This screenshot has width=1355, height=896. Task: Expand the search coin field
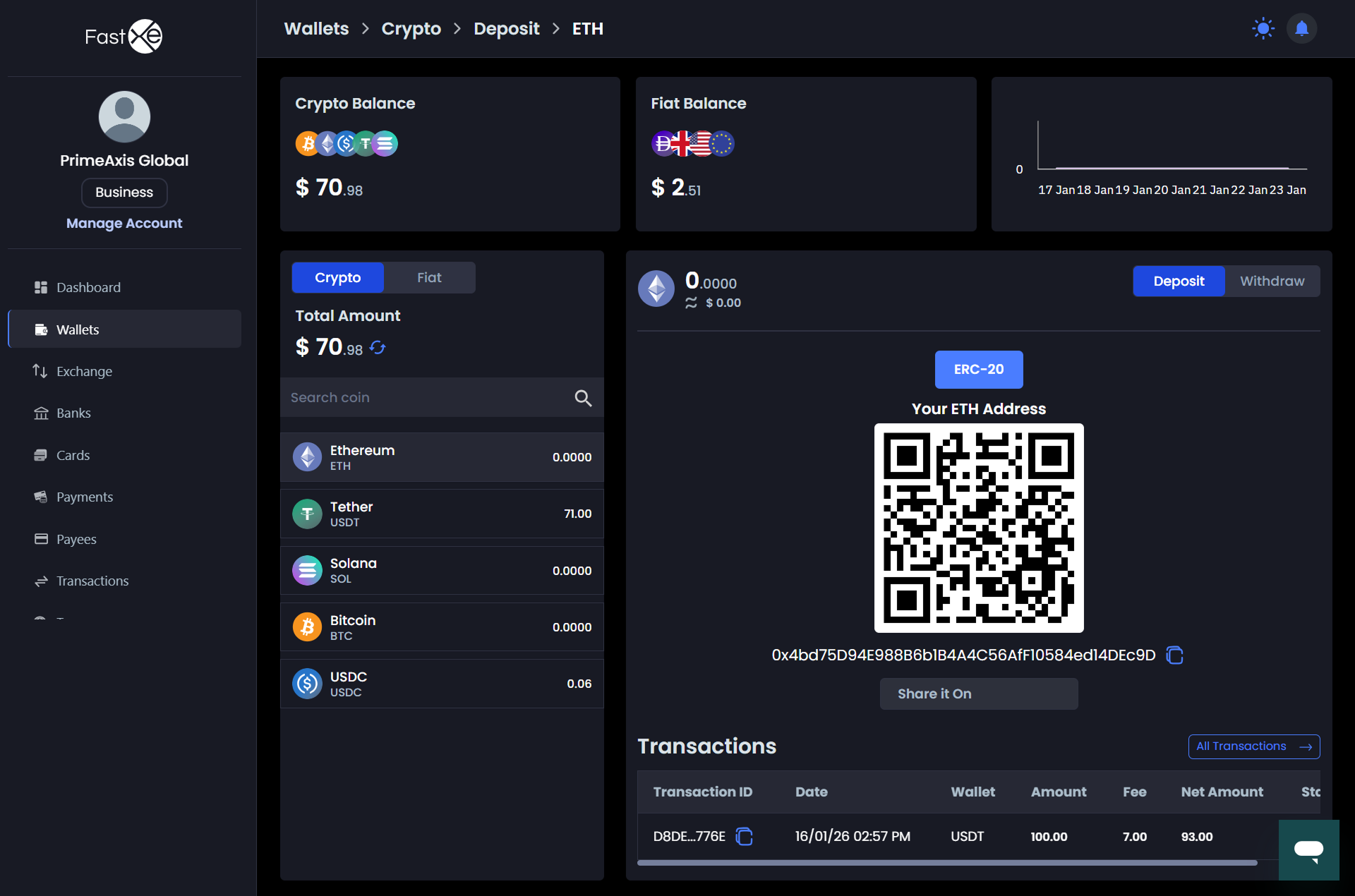click(583, 397)
